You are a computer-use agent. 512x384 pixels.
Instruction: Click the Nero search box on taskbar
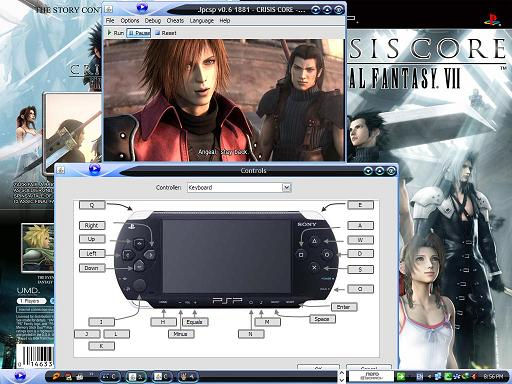point(370,376)
